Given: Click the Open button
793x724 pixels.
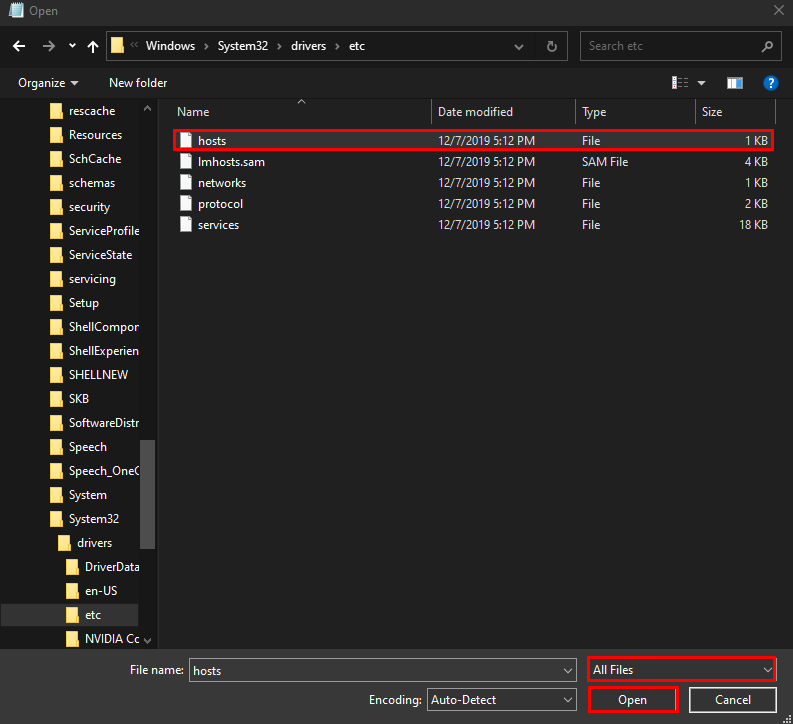Looking at the screenshot, I should [x=633, y=700].
